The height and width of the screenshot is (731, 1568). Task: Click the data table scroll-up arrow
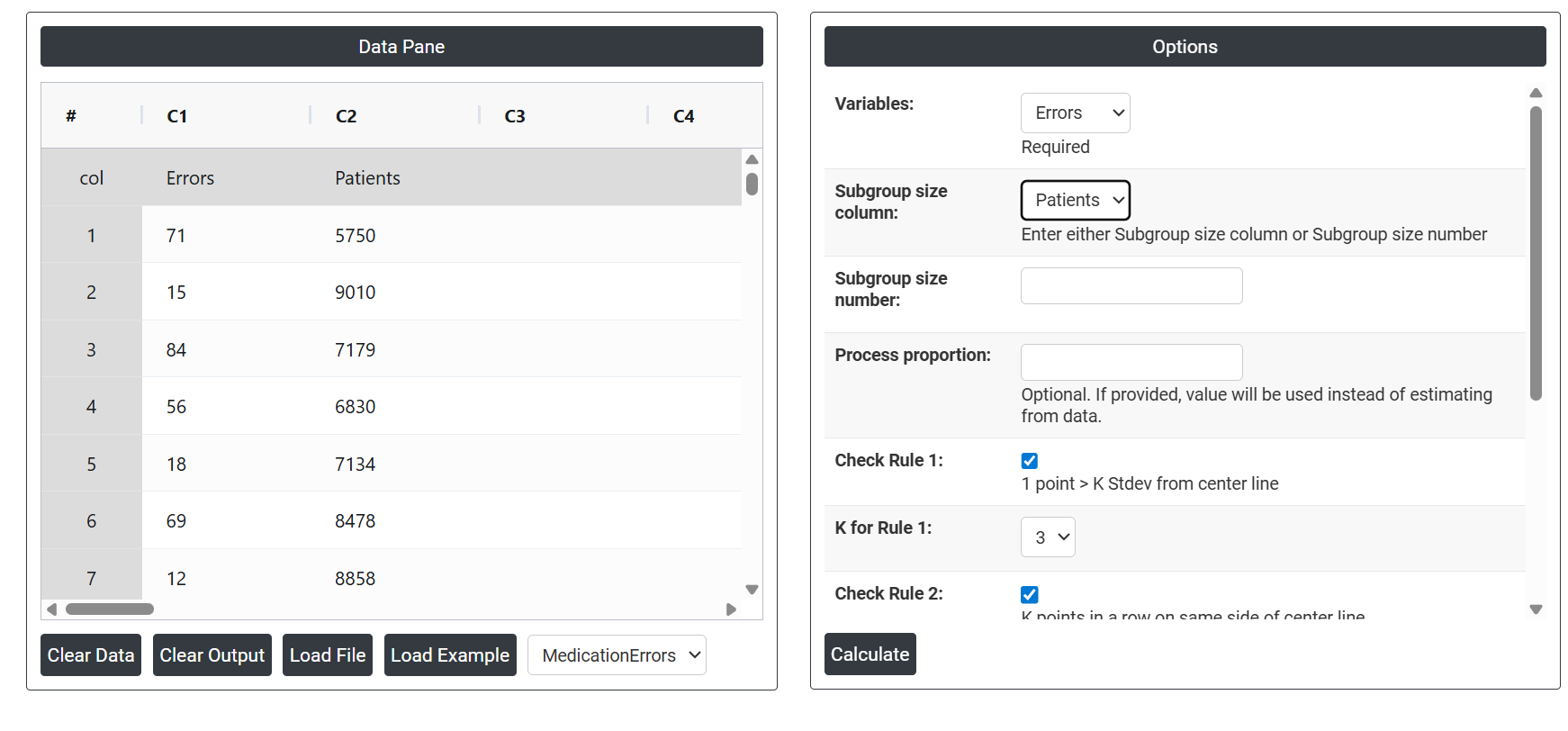coord(752,159)
